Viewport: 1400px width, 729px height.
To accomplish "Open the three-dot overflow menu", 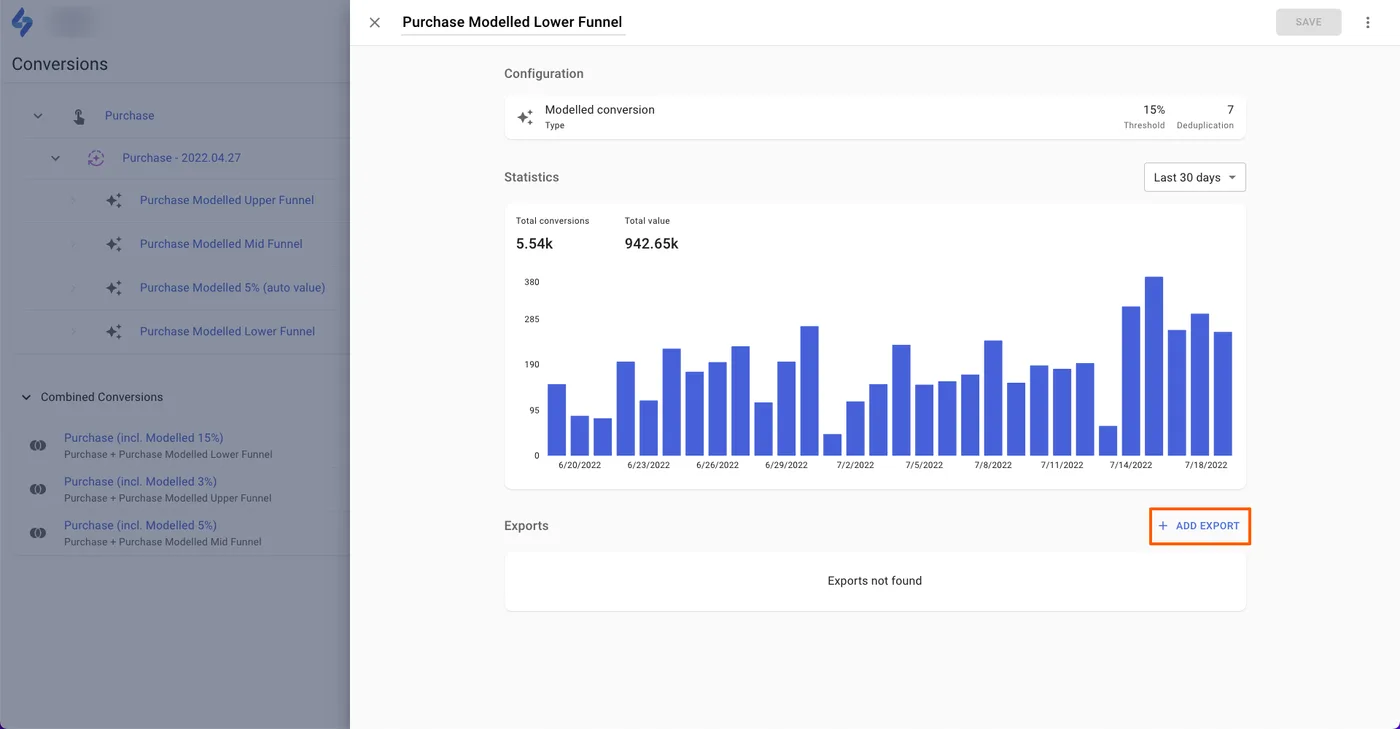I will [1368, 21].
